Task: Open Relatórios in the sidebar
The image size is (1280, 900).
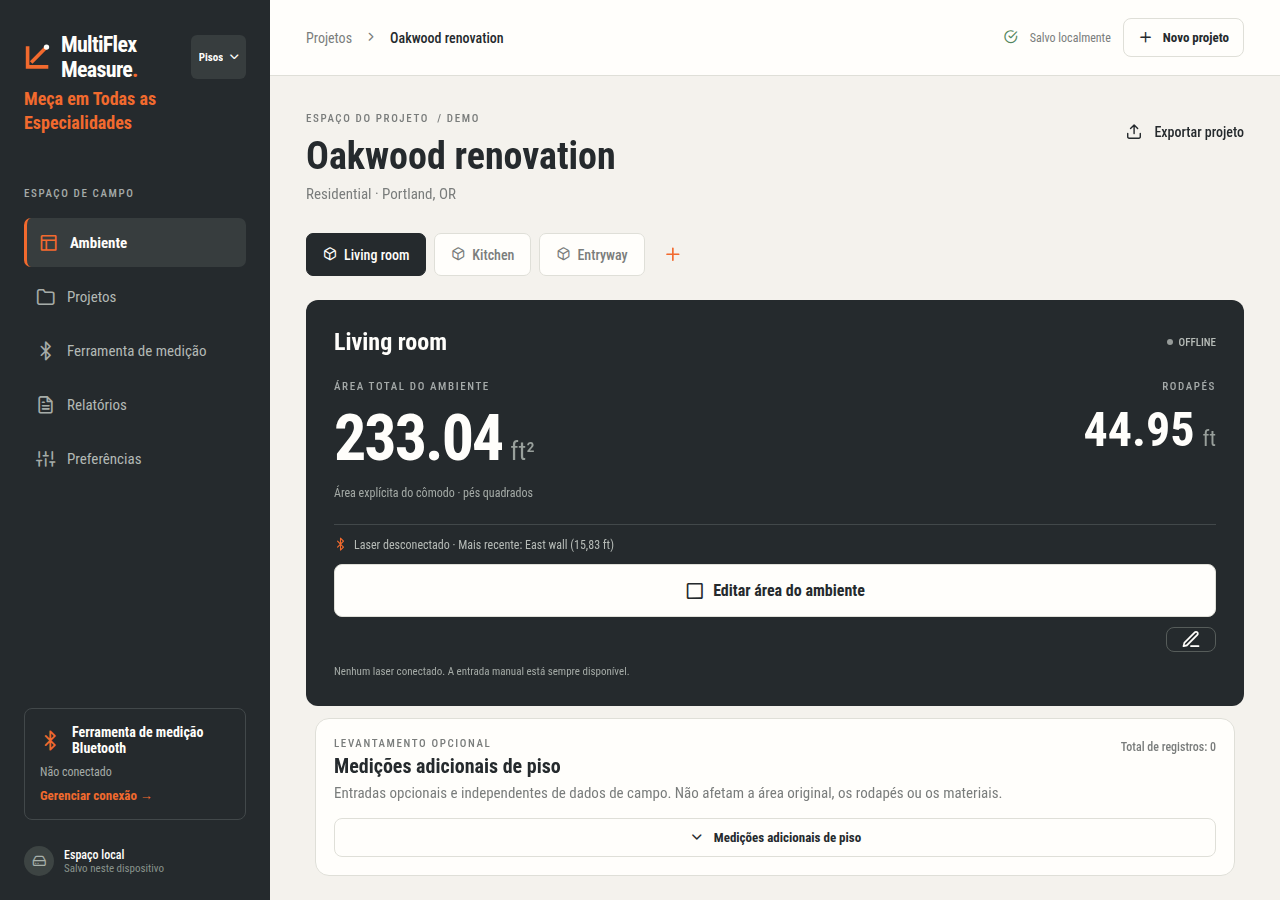Action: 135,405
